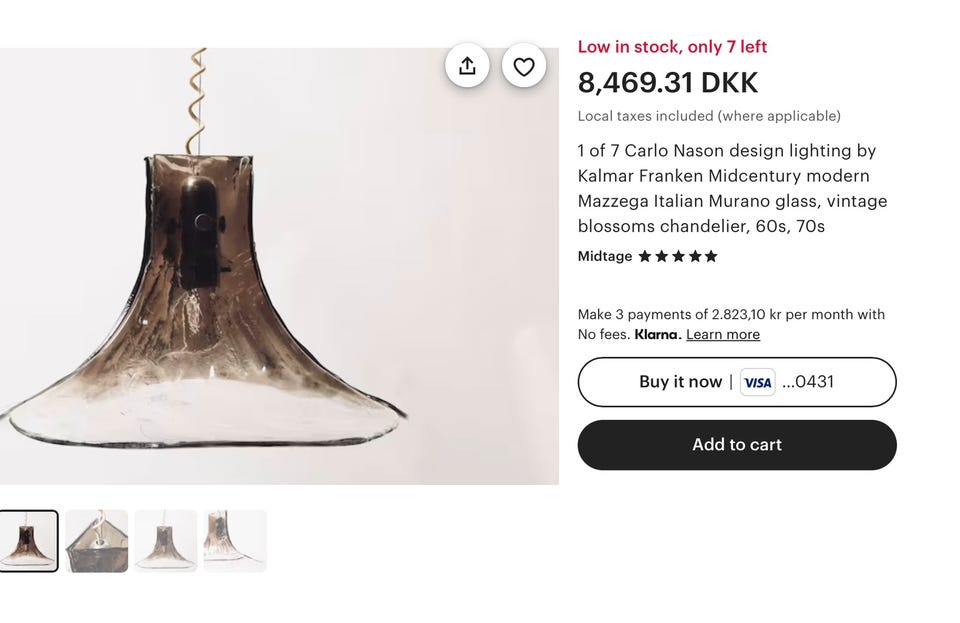960x623 pixels.
Task: Visit the Midtage shop page
Action: [x=605, y=256]
